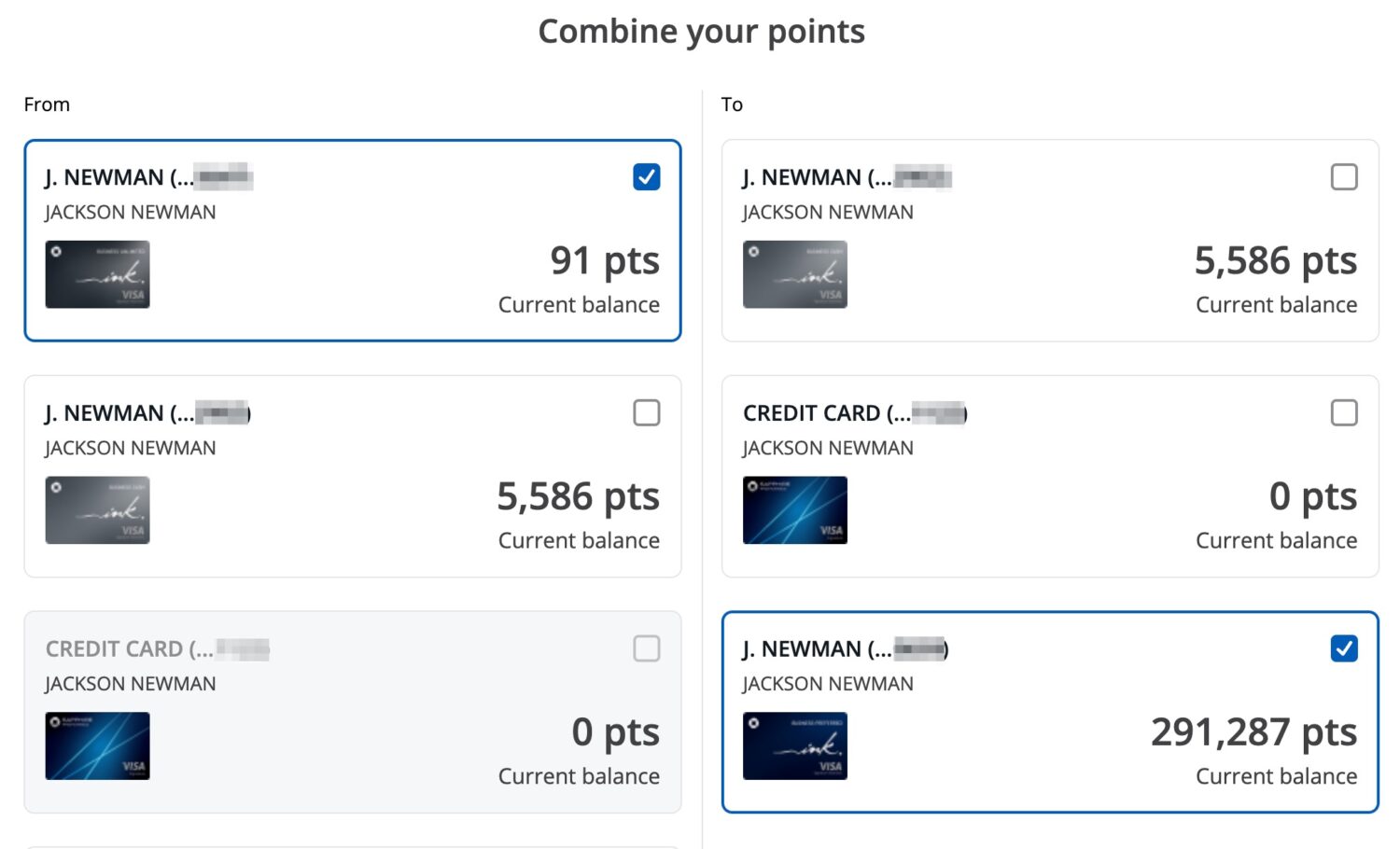Click the blue Sapphire card art in the From column
Screen dimensions: 1400x849
tap(97, 745)
